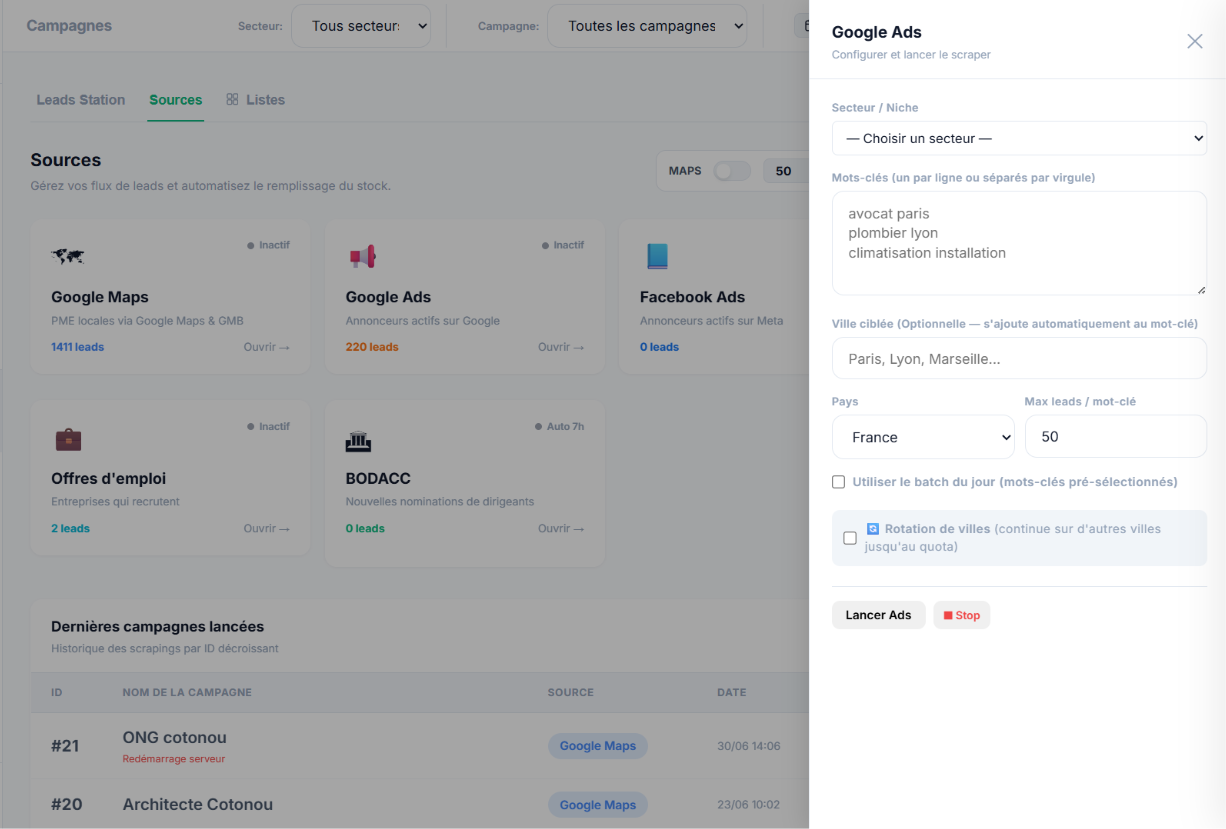
Task: Click 0 leads on BODACC card
Action: point(365,528)
